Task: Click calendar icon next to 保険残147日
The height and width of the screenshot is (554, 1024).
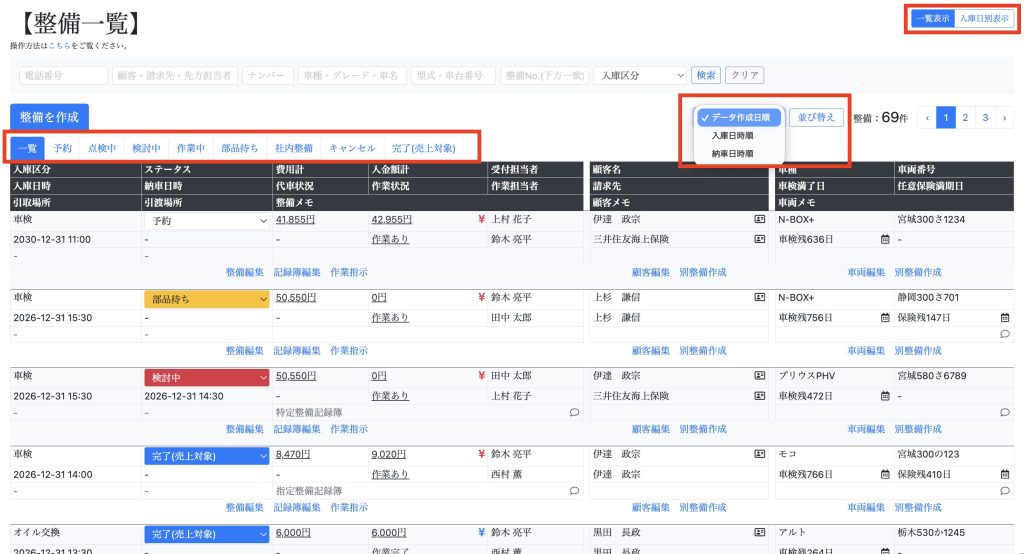Action: [x=1005, y=318]
